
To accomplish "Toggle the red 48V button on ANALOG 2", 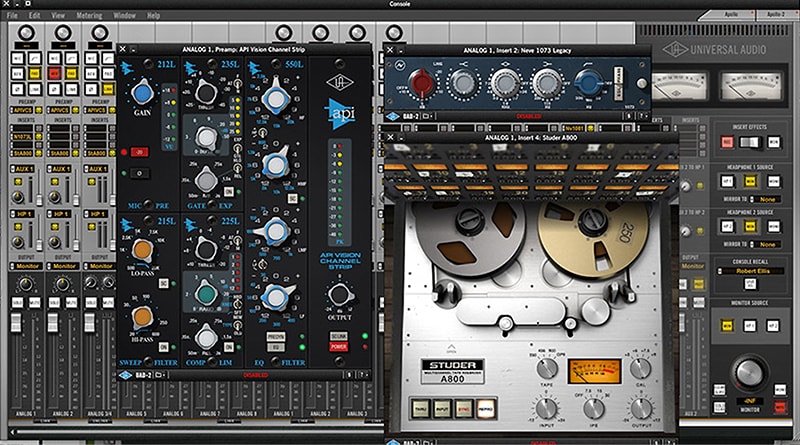I will (x=54, y=73).
